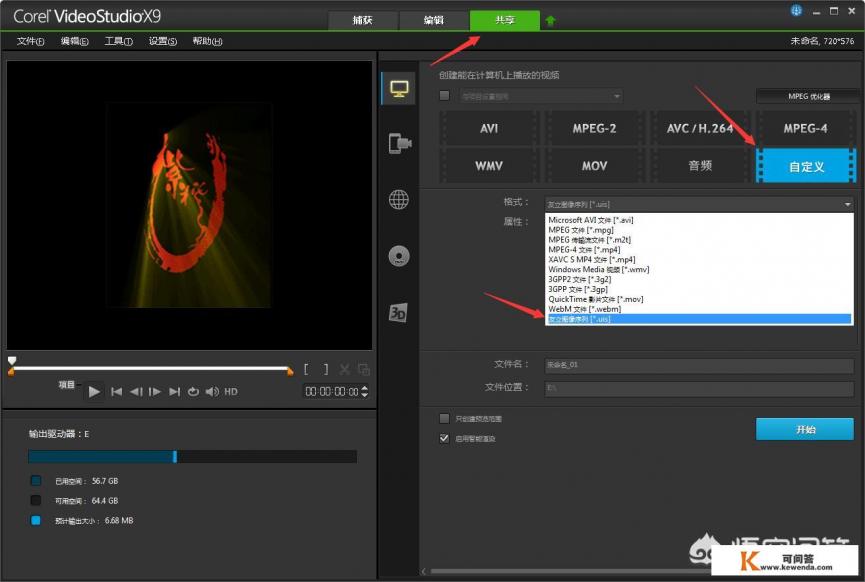Check the create preview range only box
The width and height of the screenshot is (865, 582).
tap(445, 418)
